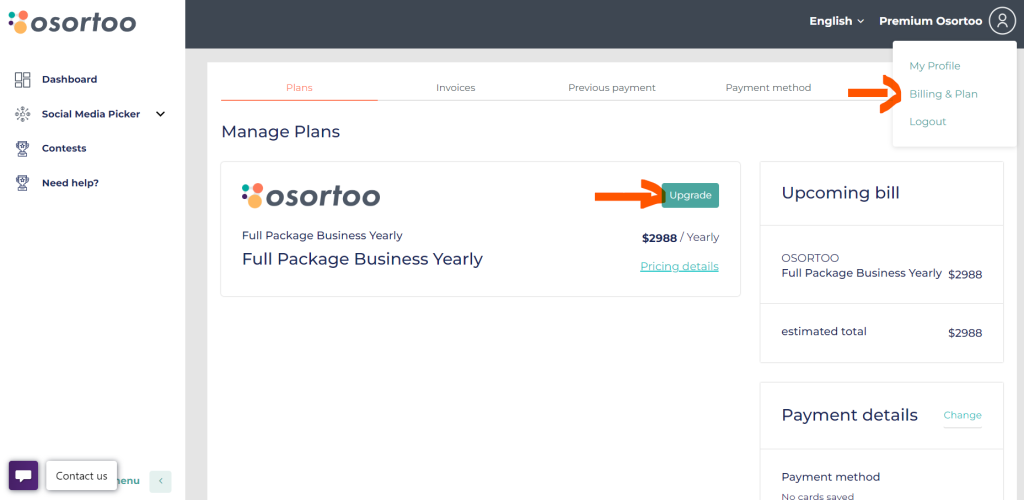This screenshot has width=1024, height=500.
Task: Click the osortoo logo in sidebar
Action: click(72, 22)
